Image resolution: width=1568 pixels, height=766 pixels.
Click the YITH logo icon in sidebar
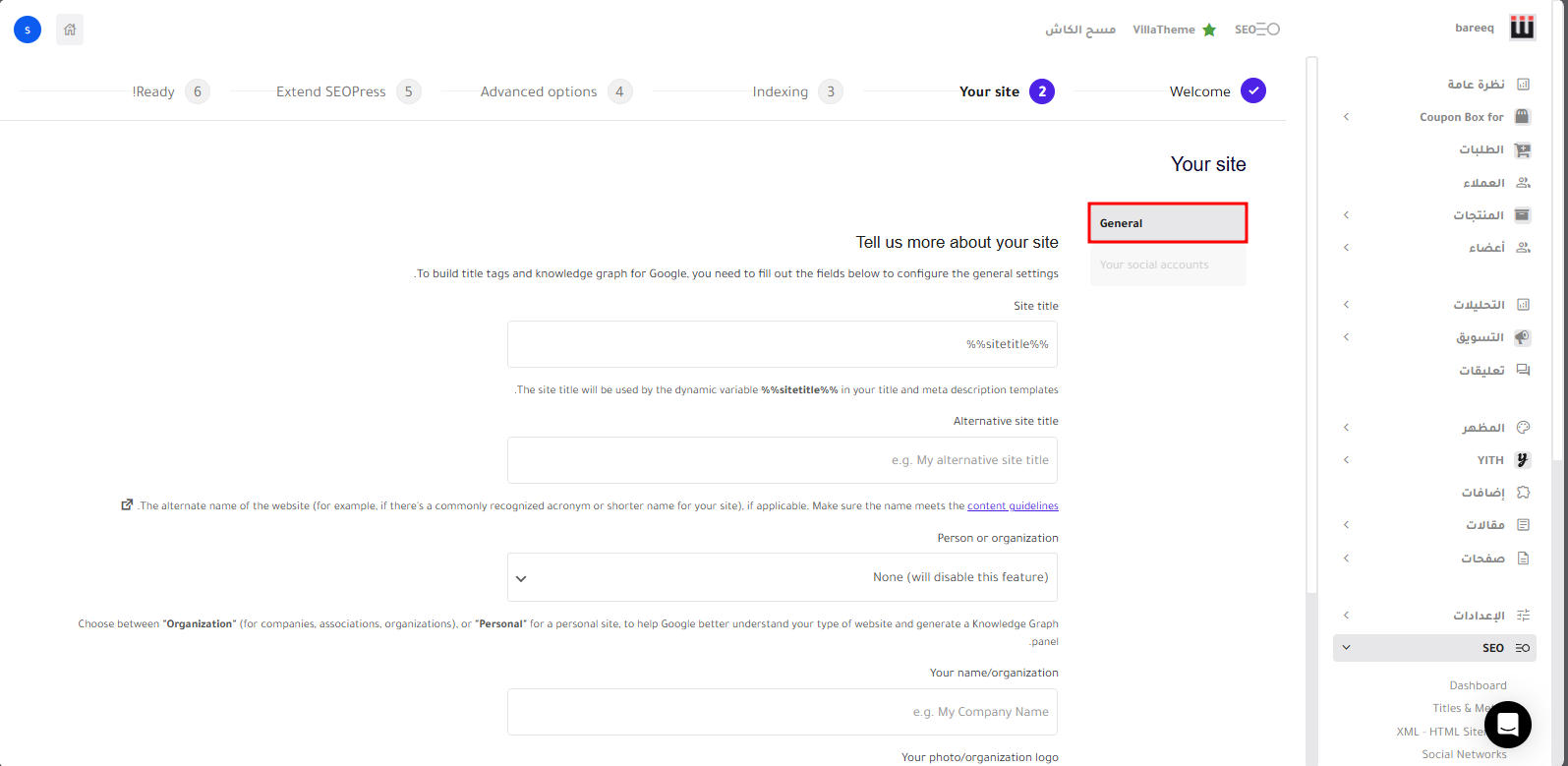click(x=1522, y=460)
